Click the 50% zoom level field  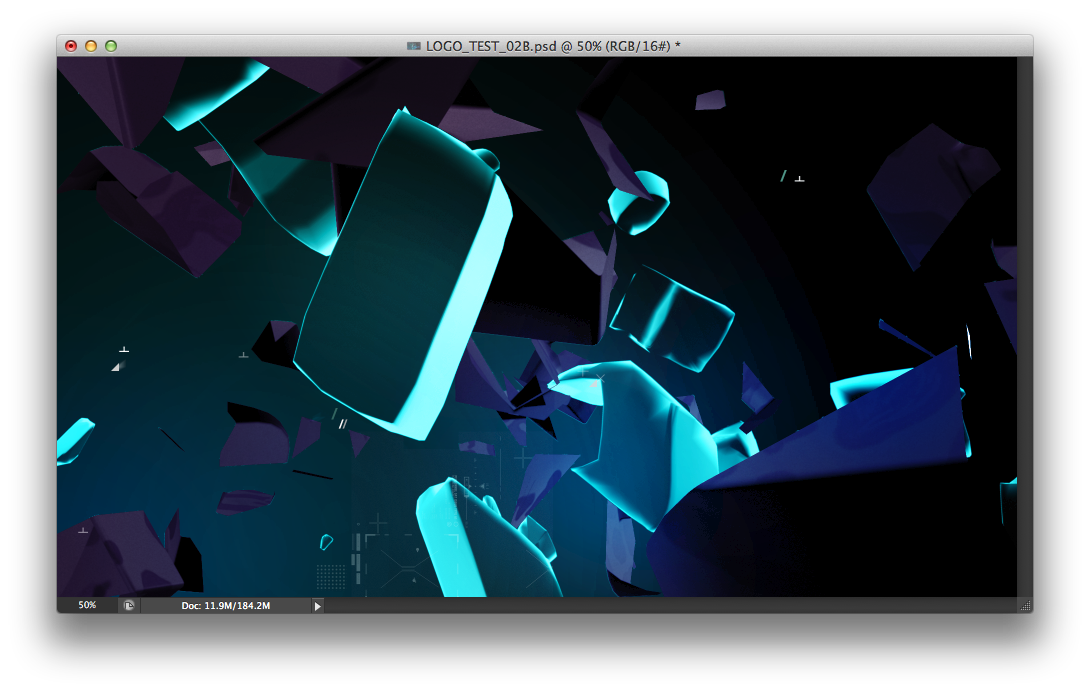(87, 605)
